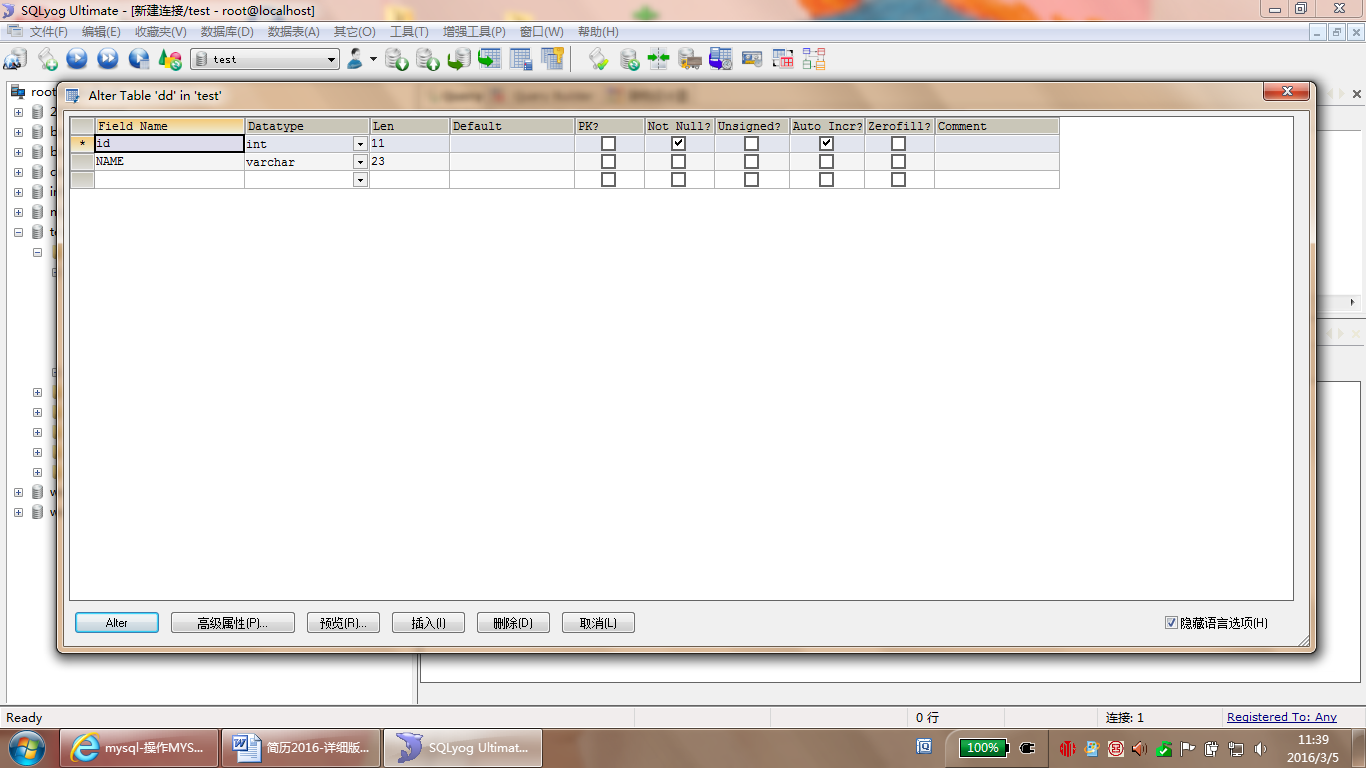Viewport: 1366px width, 768px height.
Task: Click the 插入(I) button
Action: 429,623
